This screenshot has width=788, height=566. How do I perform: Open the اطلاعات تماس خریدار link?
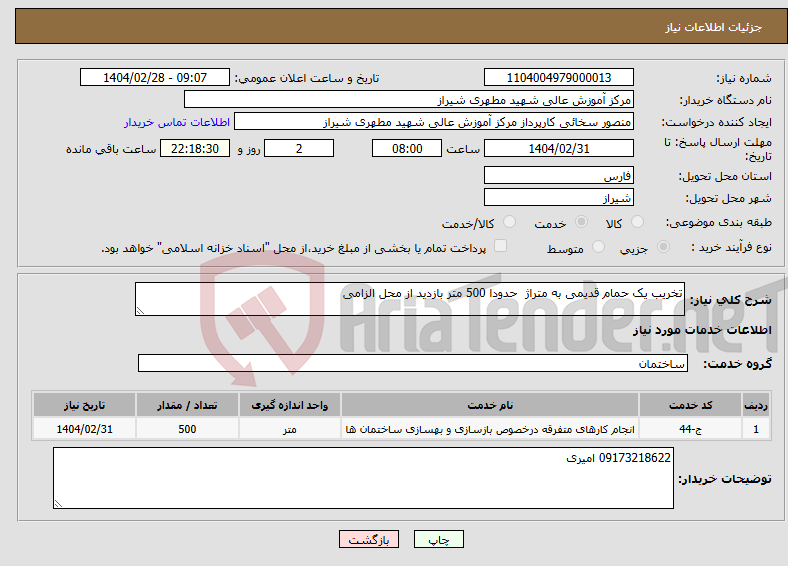click(177, 122)
